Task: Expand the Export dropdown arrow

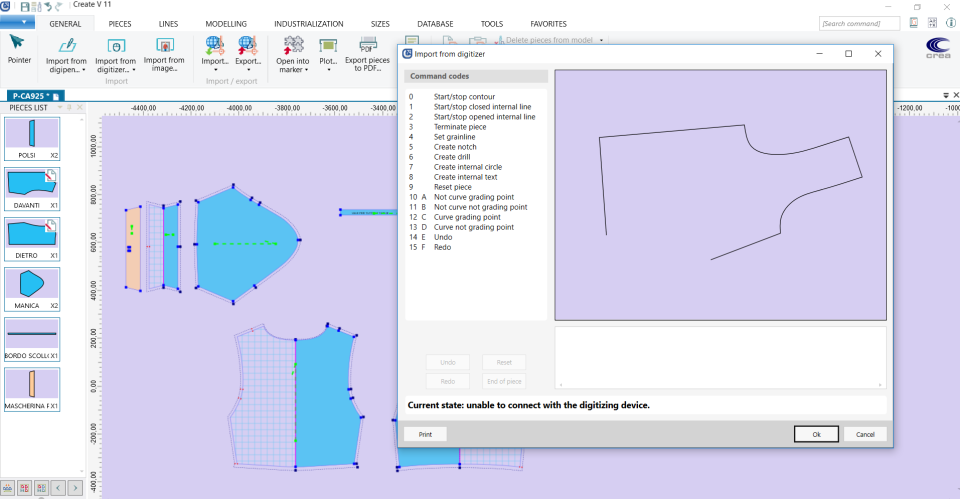Action: [248, 70]
